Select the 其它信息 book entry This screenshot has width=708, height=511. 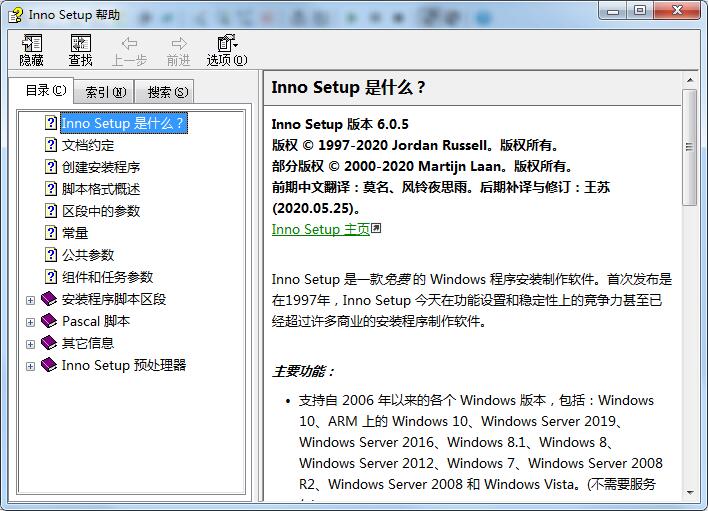(x=88, y=343)
